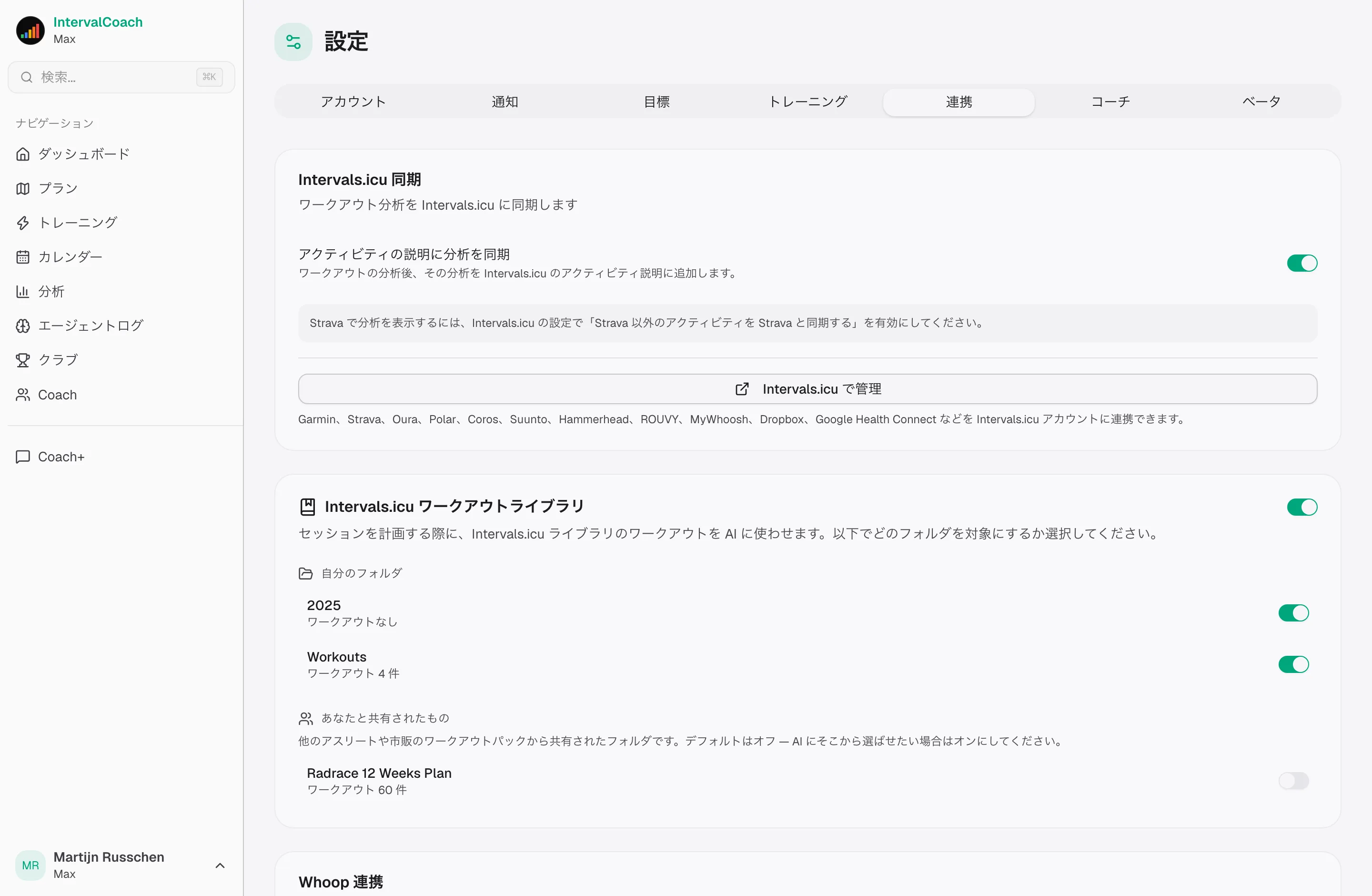Focus the 検索 search field
1372x896 pixels.
pyautogui.click(x=121, y=77)
